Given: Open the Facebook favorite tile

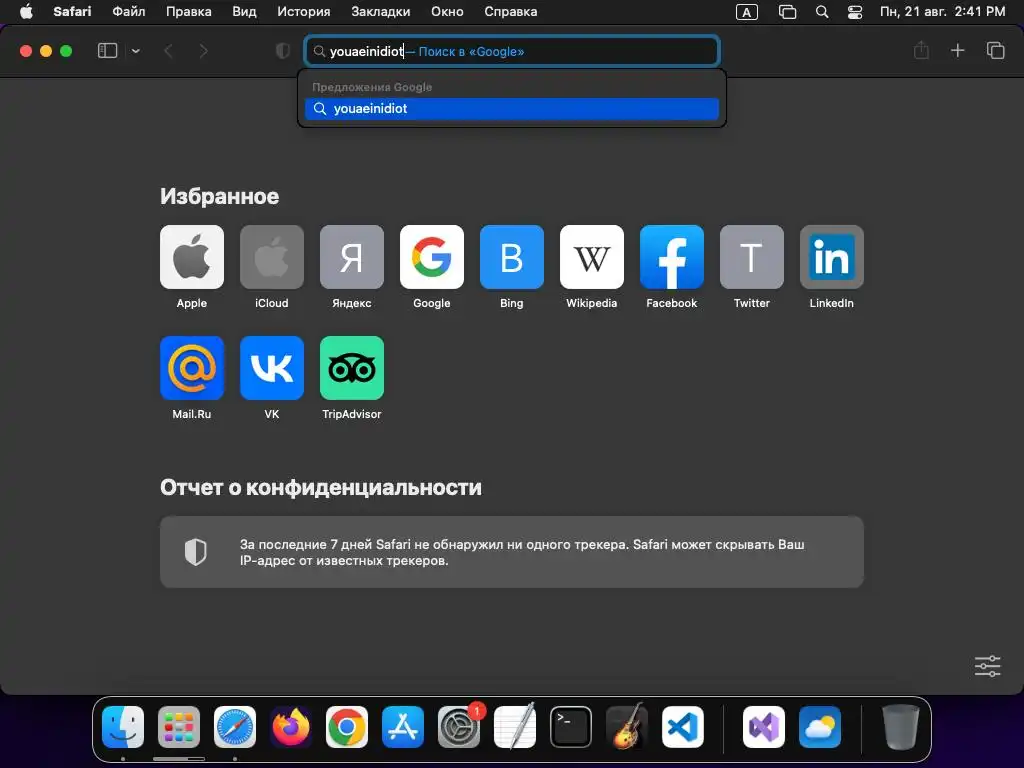Looking at the screenshot, I should tap(671, 257).
